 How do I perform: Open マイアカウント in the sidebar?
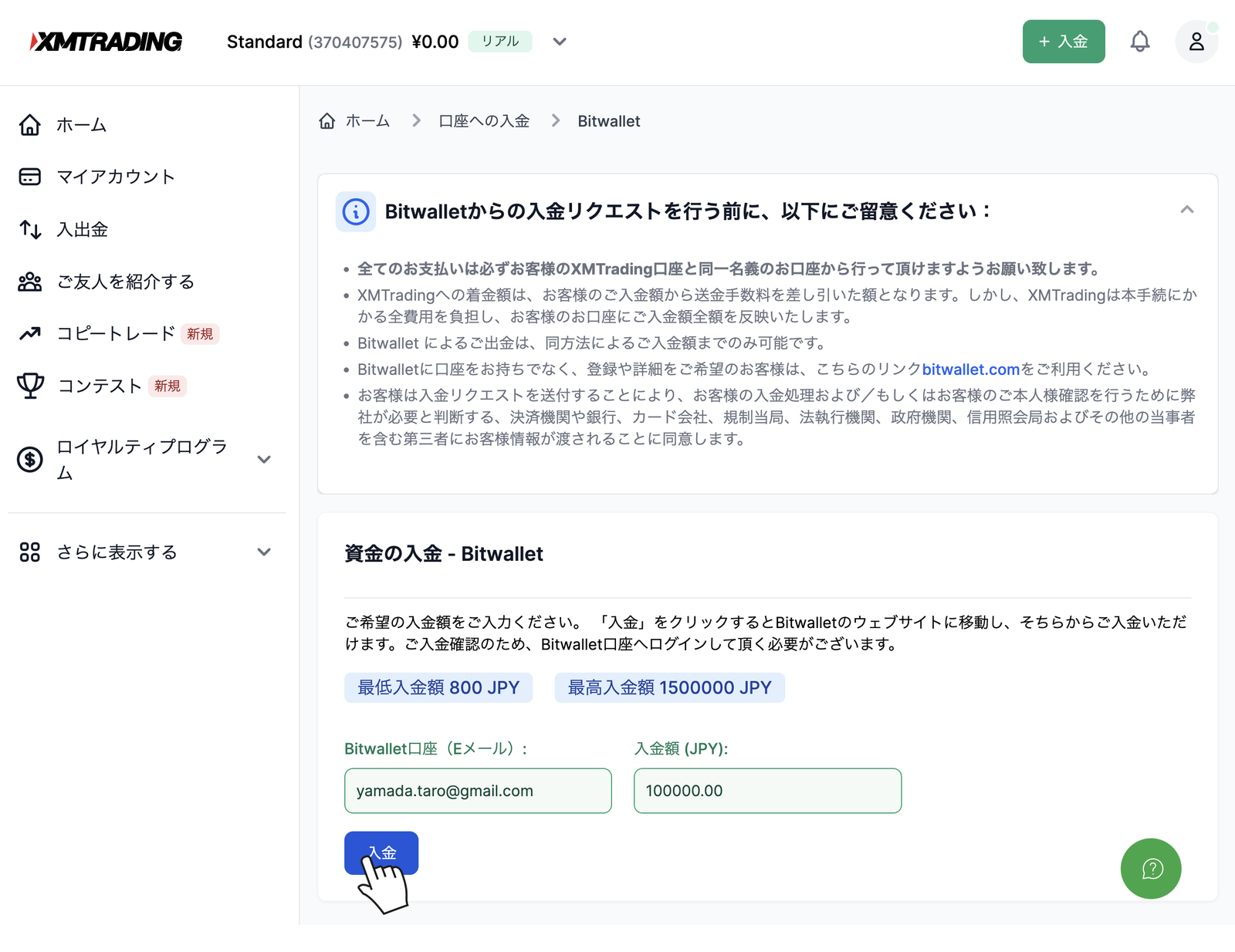click(116, 177)
